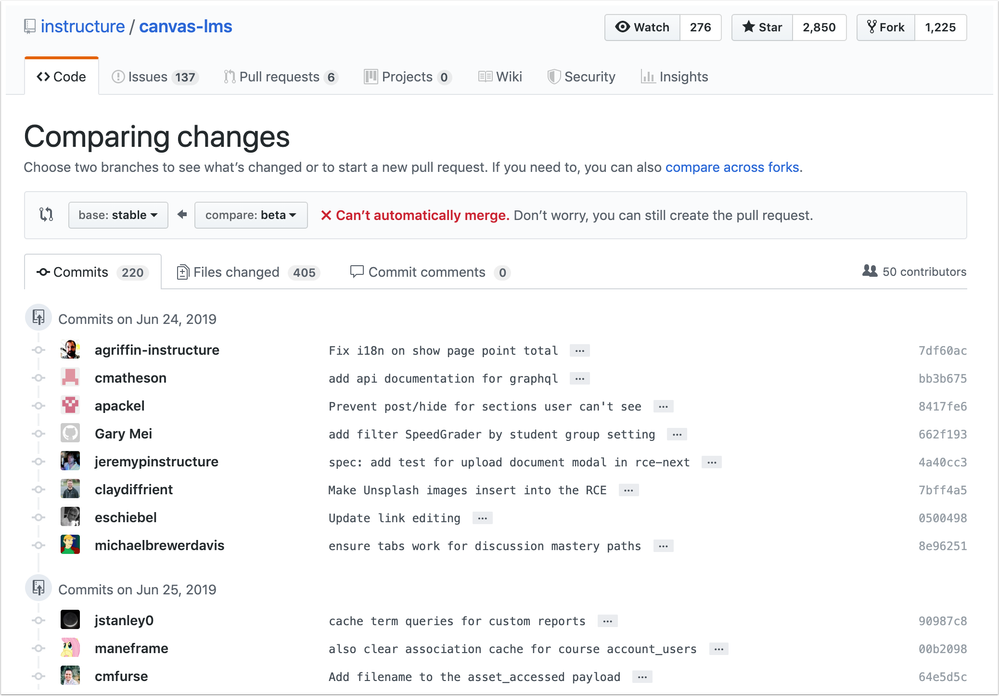999x696 pixels.
Task: Fork the canvas-lms repository
Action: 886,28
